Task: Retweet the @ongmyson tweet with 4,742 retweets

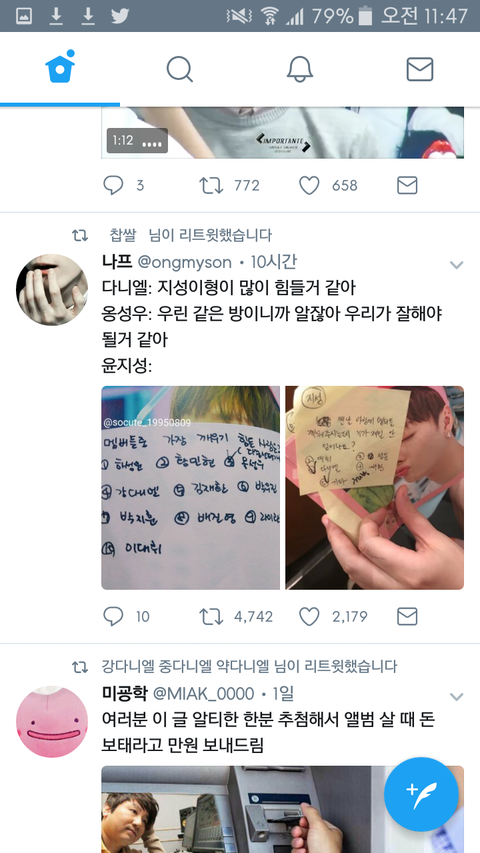Action: [x=211, y=616]
